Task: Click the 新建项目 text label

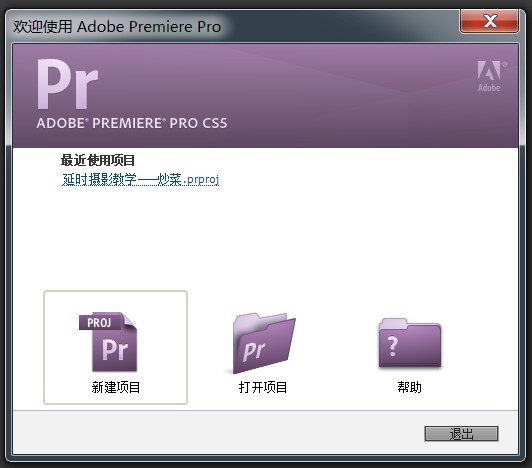Action: pyautogui.click(x=116, y=387)
